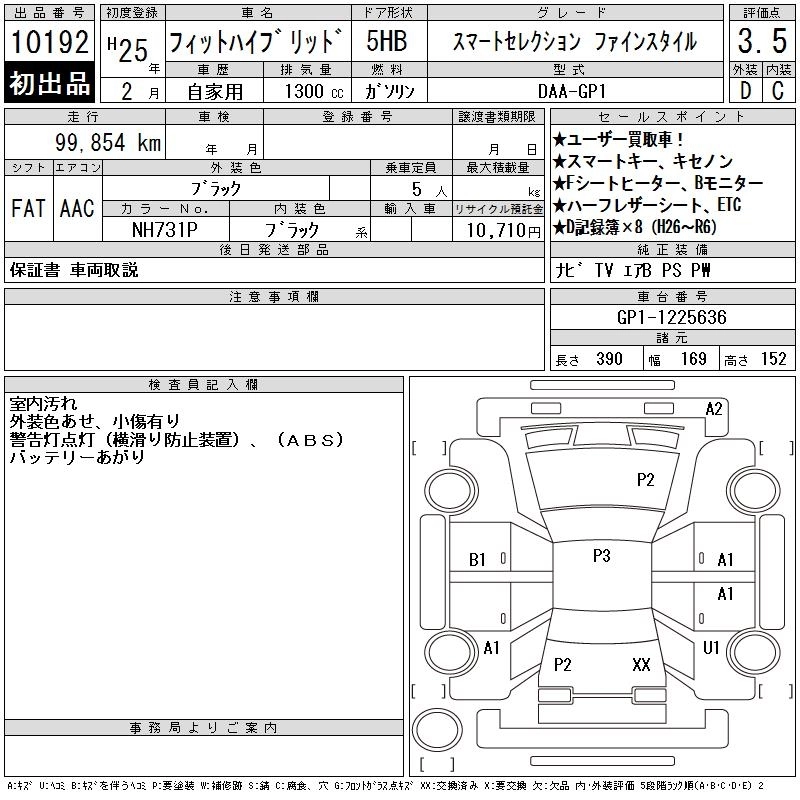Click the star before ユーザー買取車!
Viewport: 800px width, 800px height.
point(559,139)
